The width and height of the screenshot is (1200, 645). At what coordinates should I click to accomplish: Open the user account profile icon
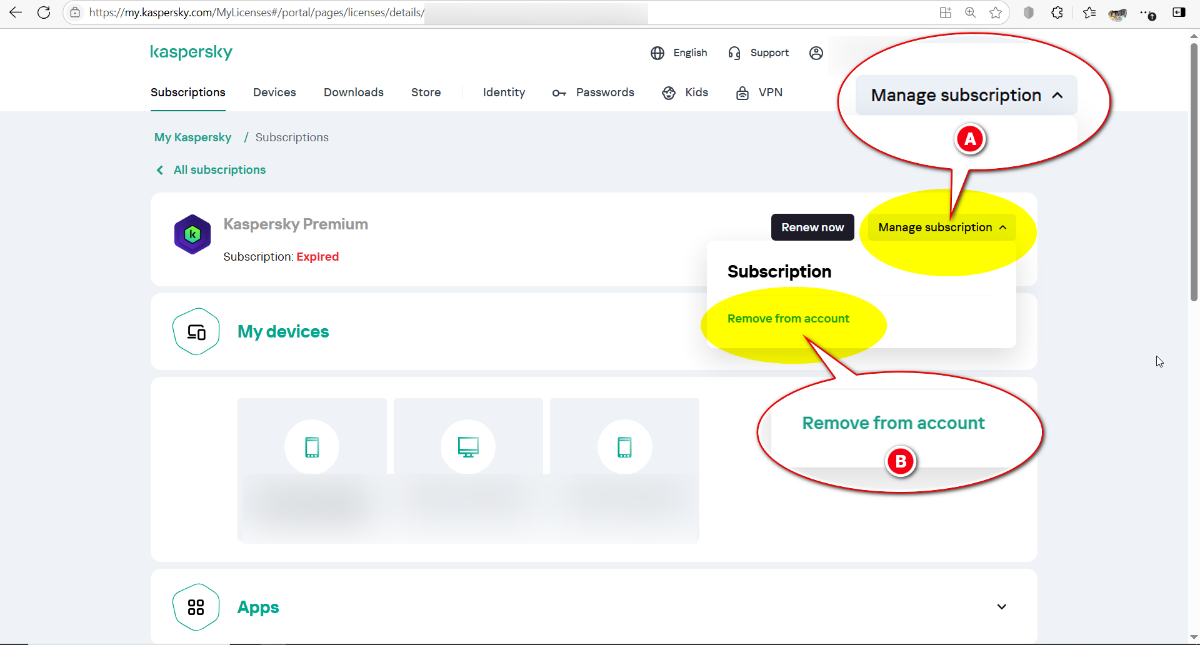pos(817,53)
